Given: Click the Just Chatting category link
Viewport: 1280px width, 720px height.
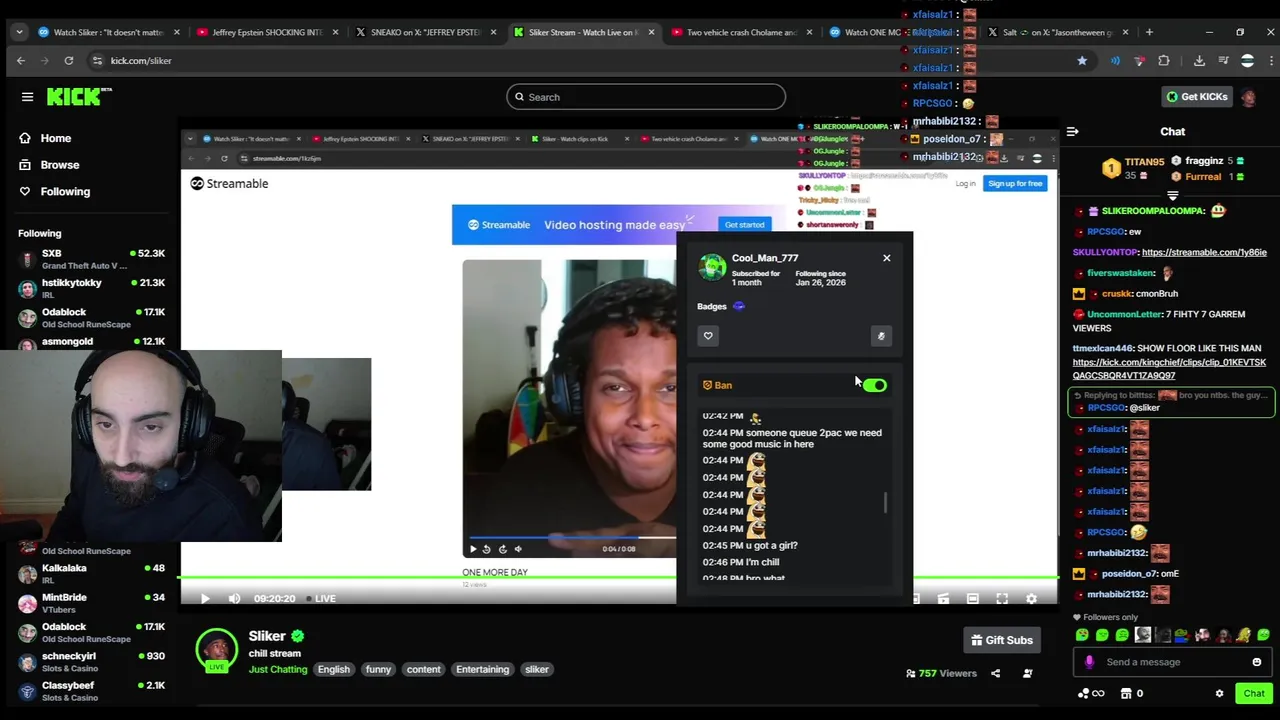Looking at the screenshot, I should [278, 670].
